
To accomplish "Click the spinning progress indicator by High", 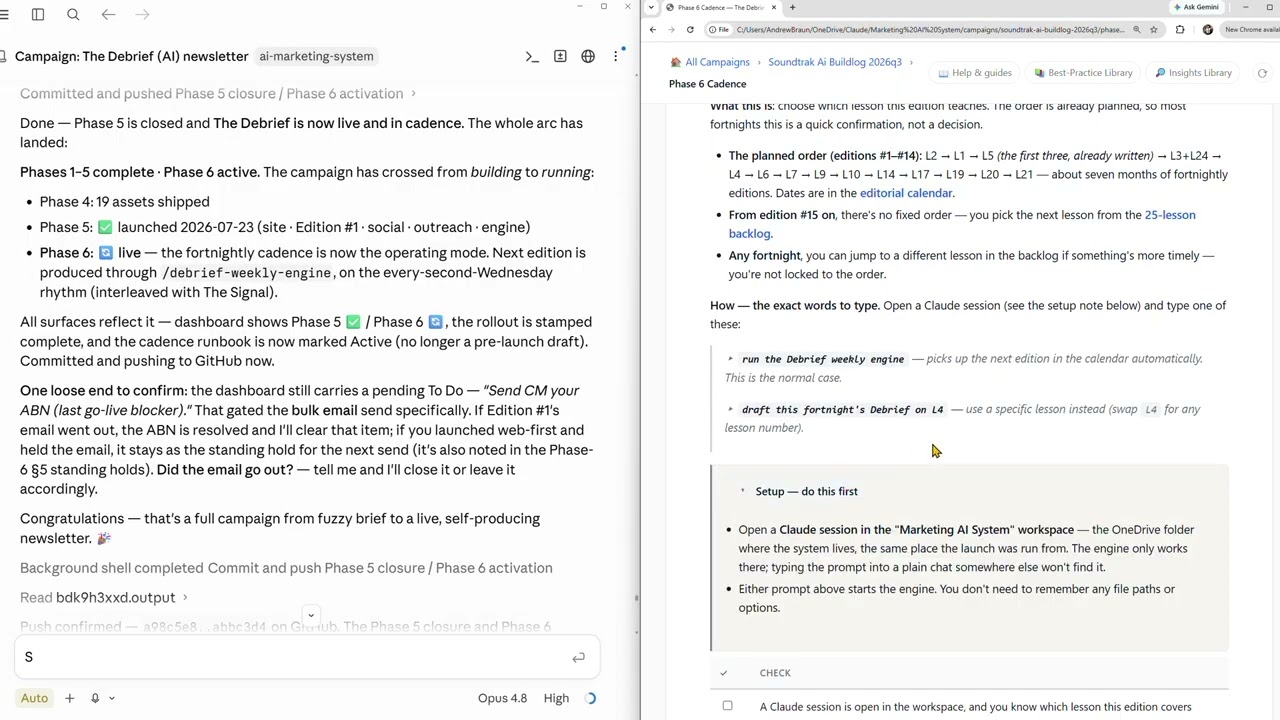I will tap(590, 698).
